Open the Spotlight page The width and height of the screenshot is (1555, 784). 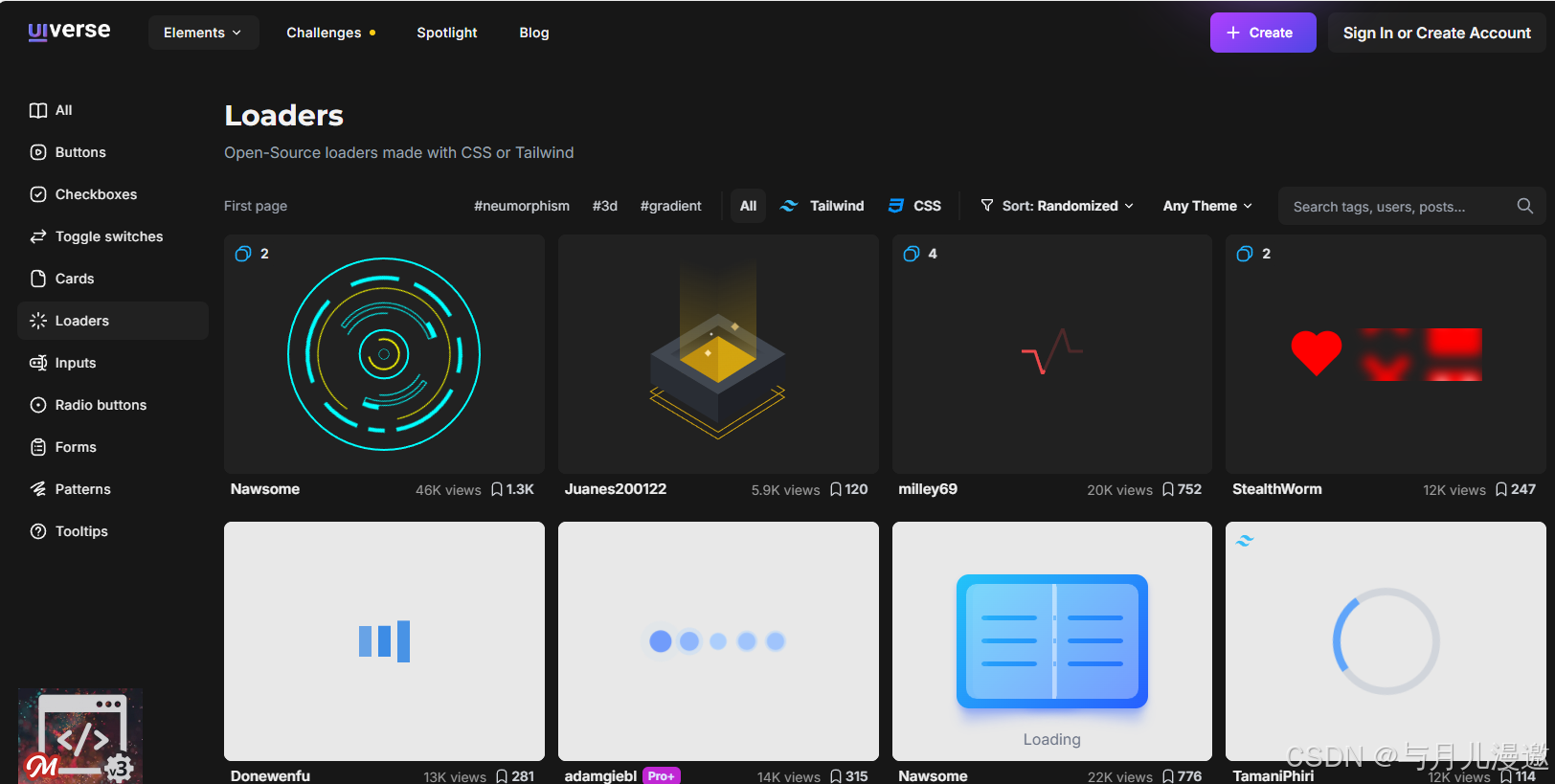coord(446,33)
